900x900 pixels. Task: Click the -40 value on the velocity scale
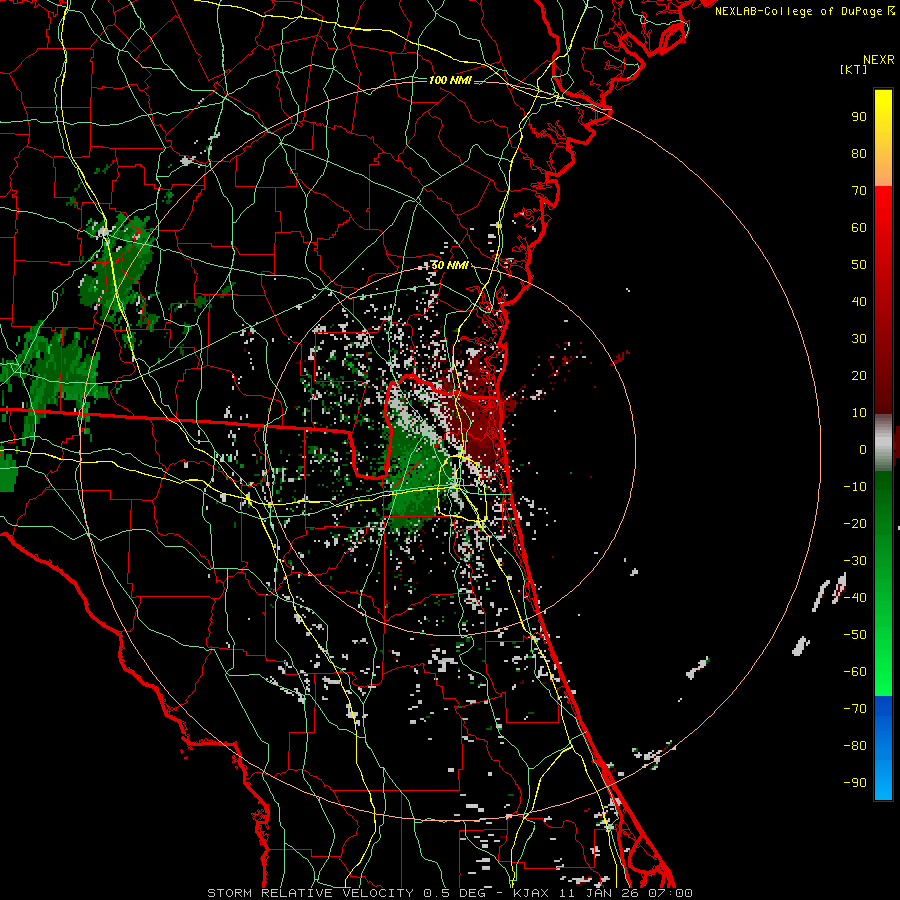coord(855,598)
